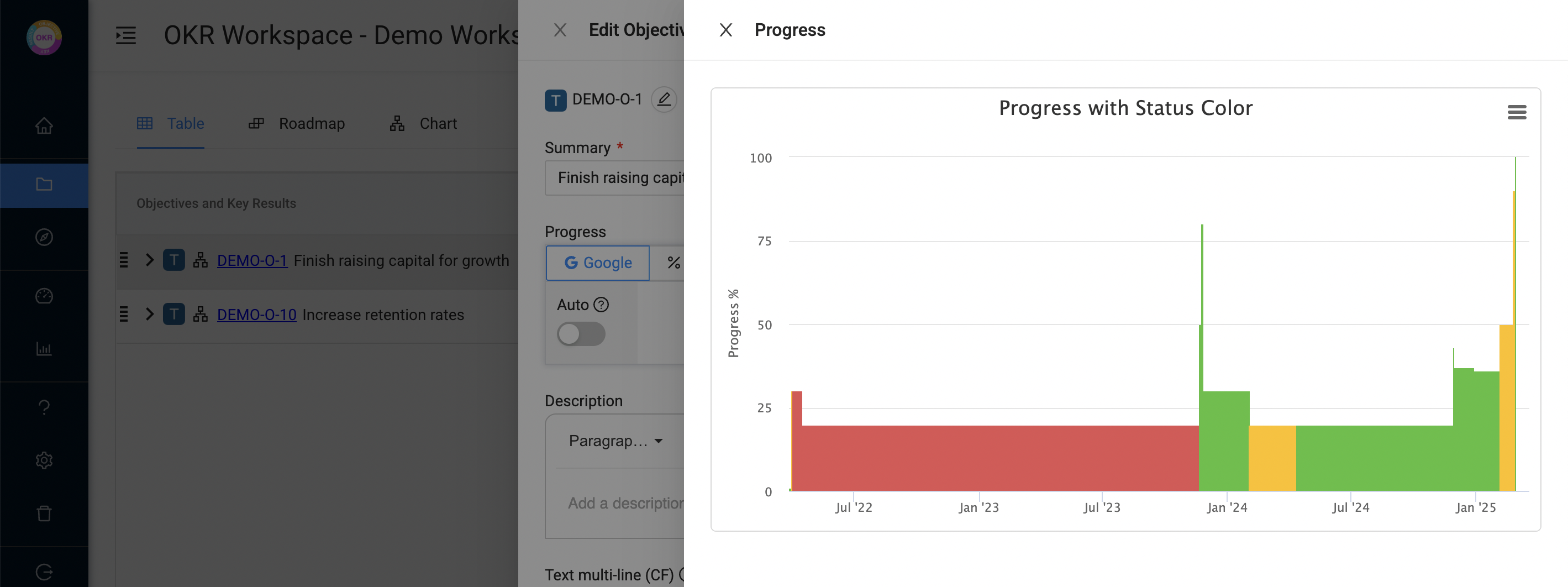
Task: Open the chart hamburger context menu
Action: coord(1516,112)
